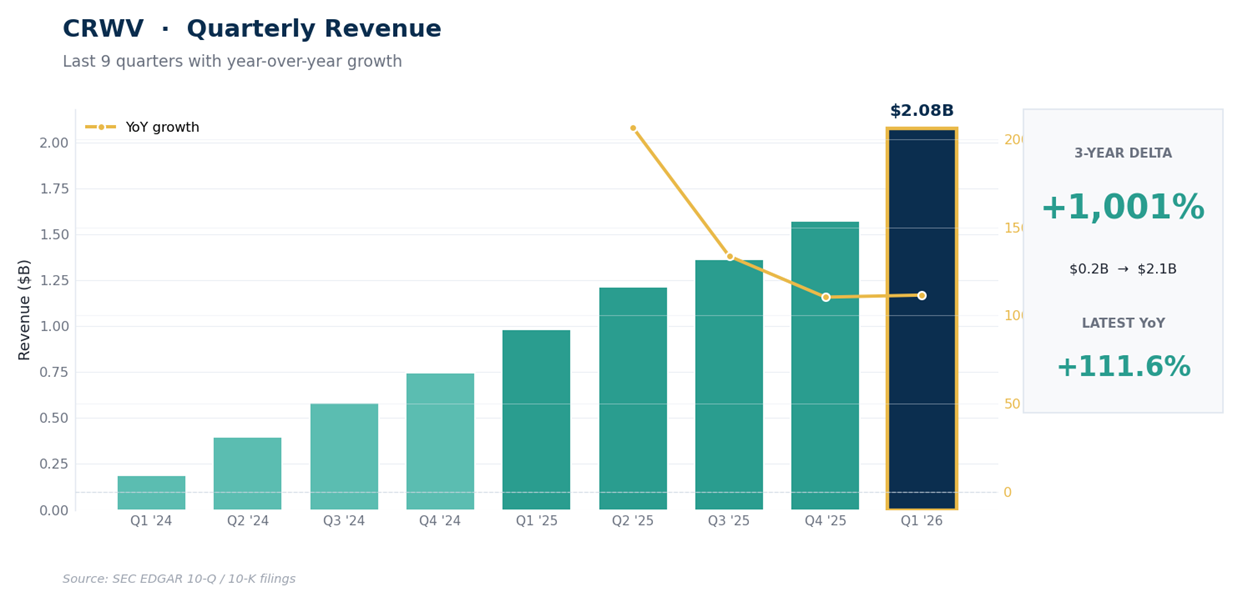Click the YoY growth marker at Q1 '26
1248x607 pixels.
(921, 295)
